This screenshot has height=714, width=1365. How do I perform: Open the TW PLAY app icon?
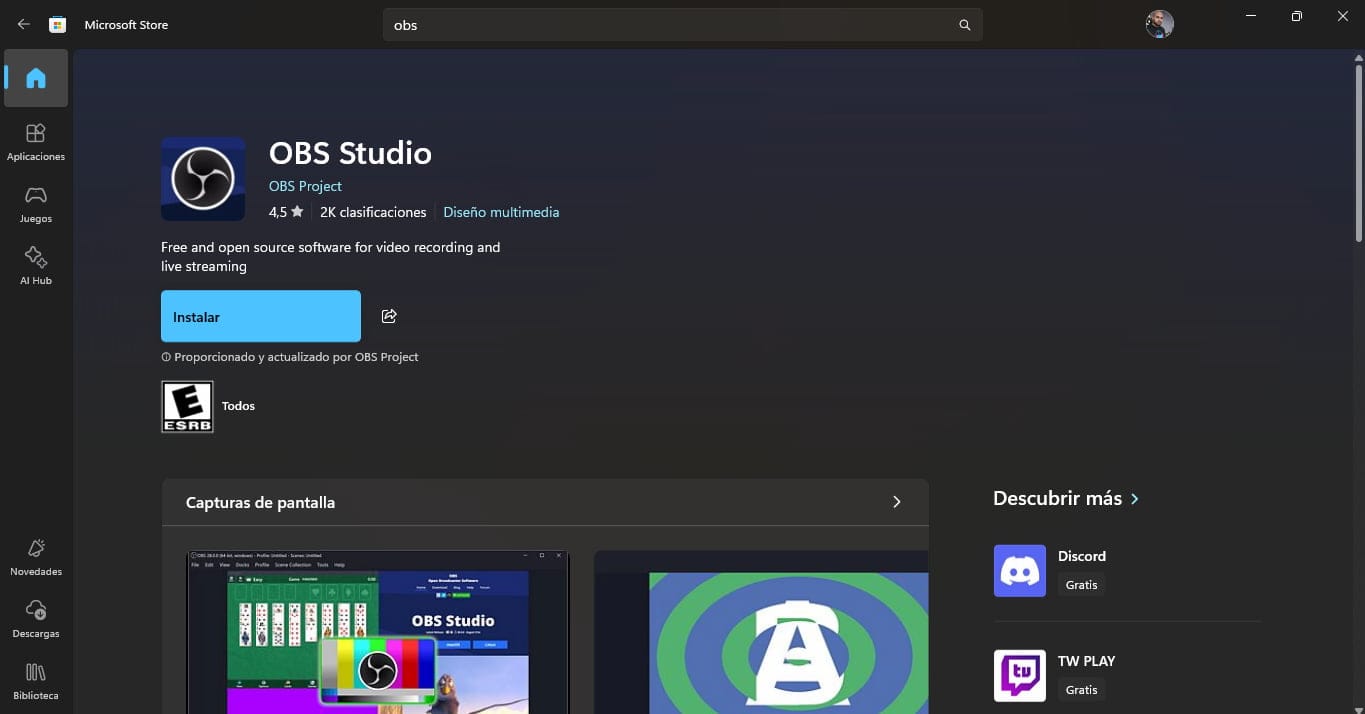pos(1020,676)
